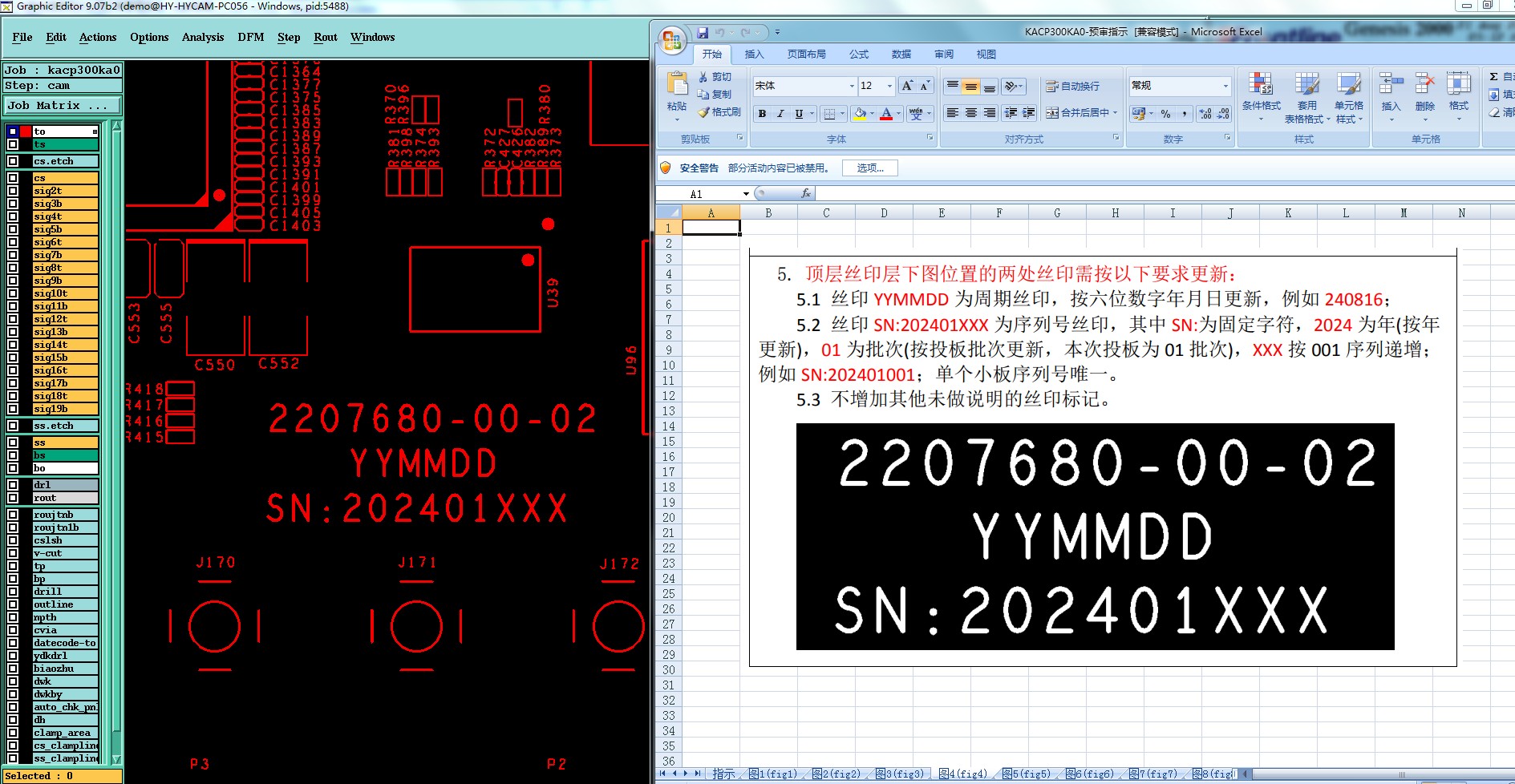Toggle the 'ss' layer checkbox
The width and height of the screenshot is (1515, 784).
(13, 443)
